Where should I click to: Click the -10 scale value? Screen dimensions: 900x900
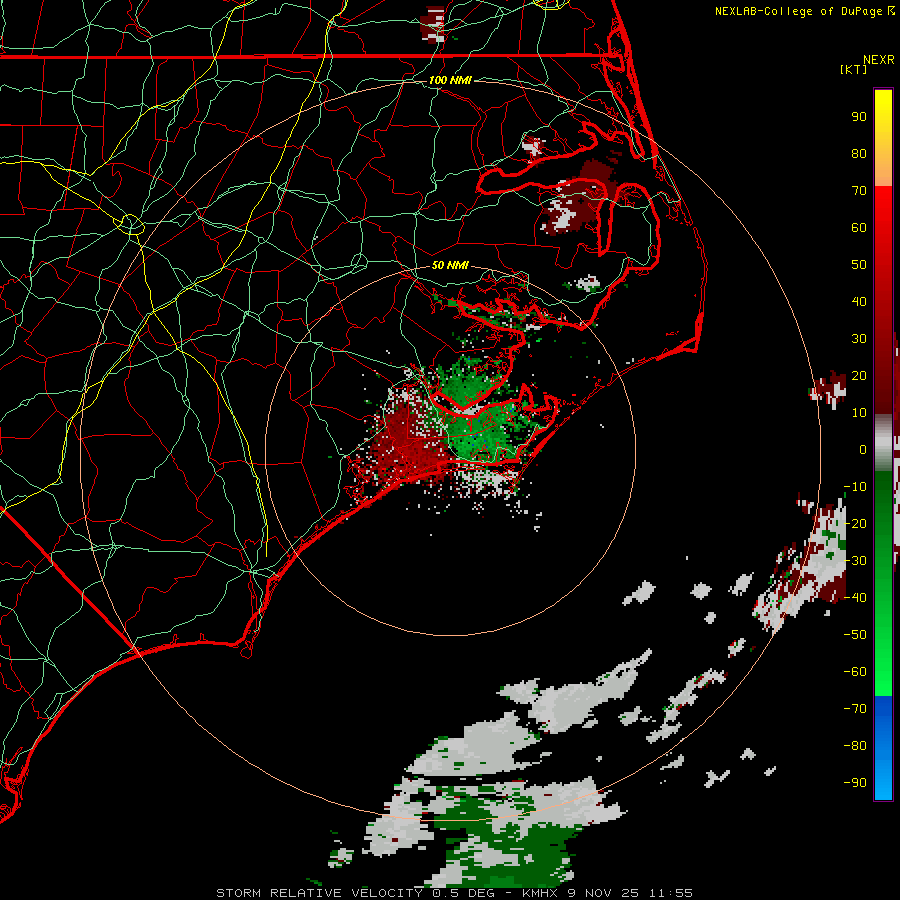tap(855, 487)
